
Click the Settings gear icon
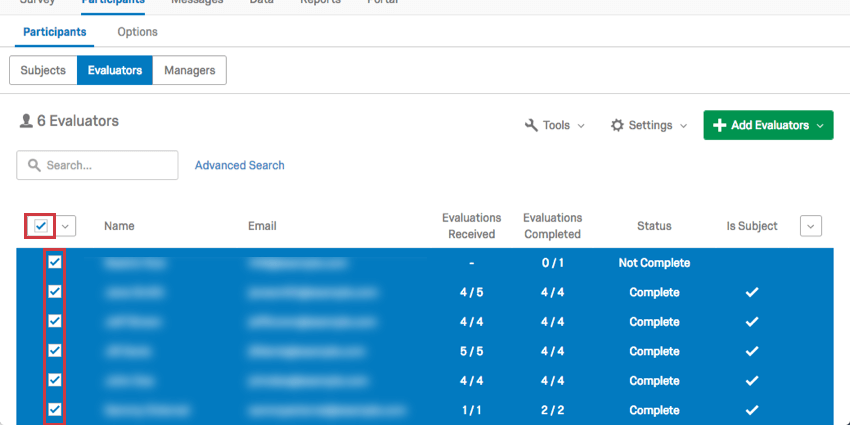pos(617,126)
